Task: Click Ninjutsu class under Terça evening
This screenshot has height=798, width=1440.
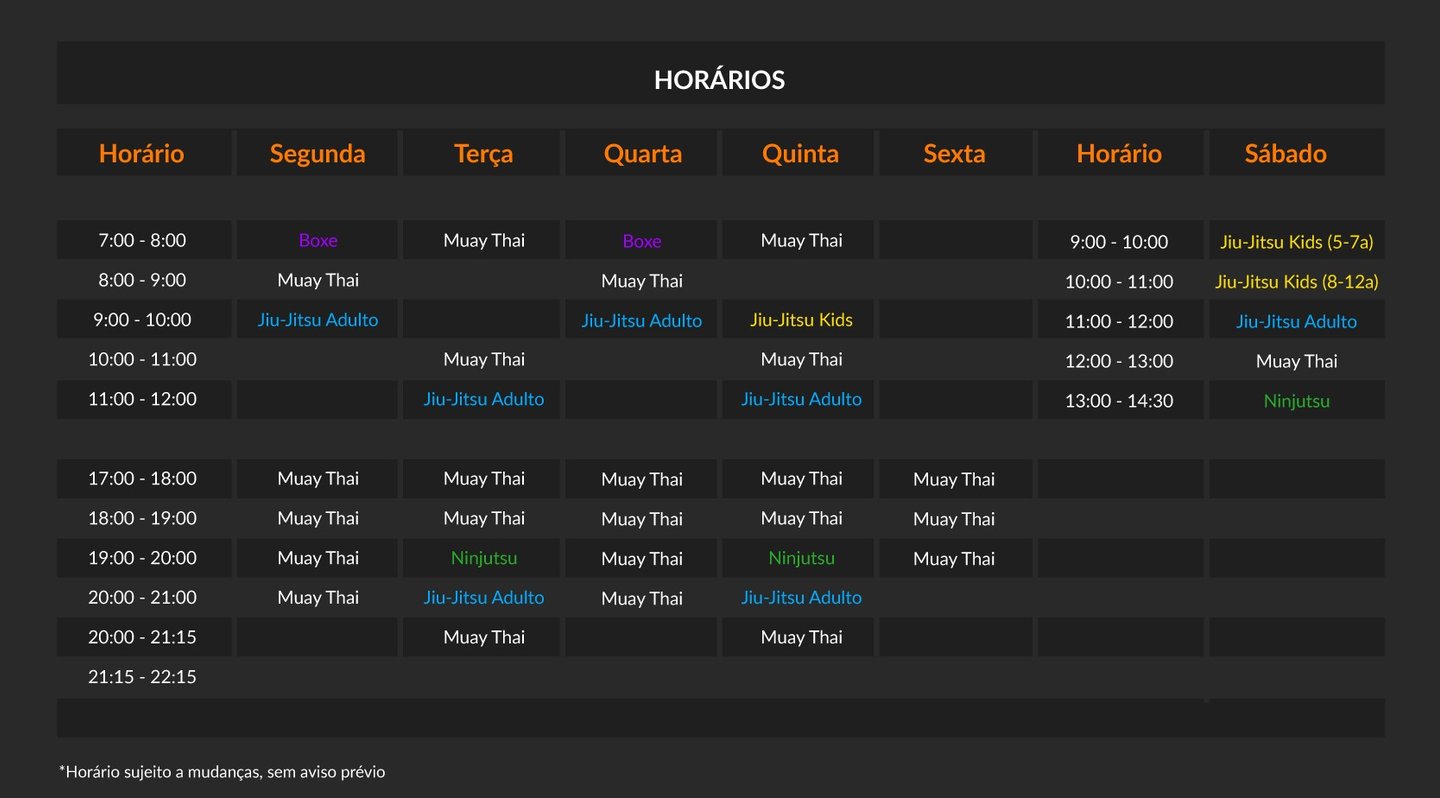Action: pyautogui.click(x=484, y=558)
